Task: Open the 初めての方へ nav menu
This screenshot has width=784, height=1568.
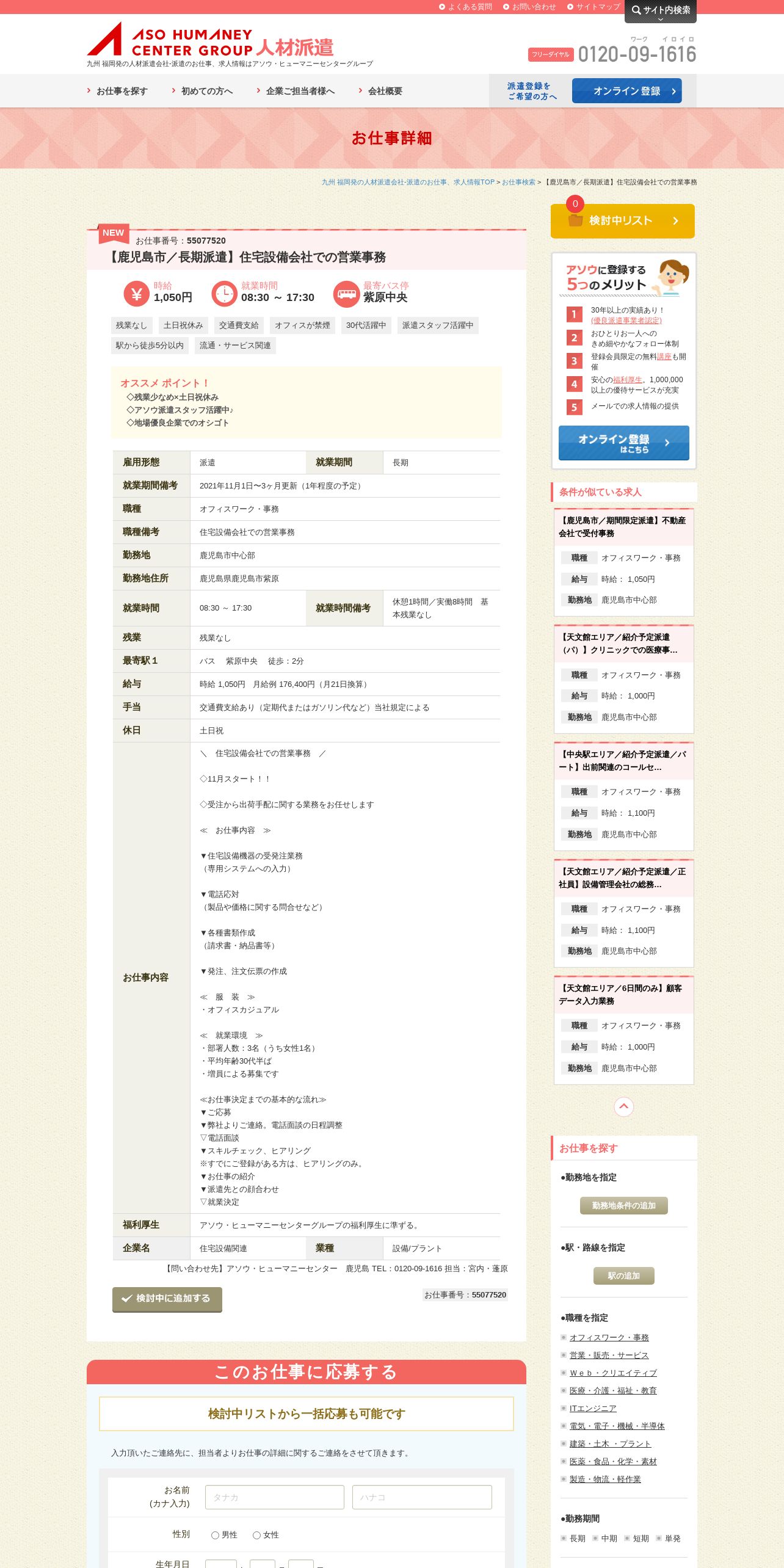Action: click(x=202, y=91)
